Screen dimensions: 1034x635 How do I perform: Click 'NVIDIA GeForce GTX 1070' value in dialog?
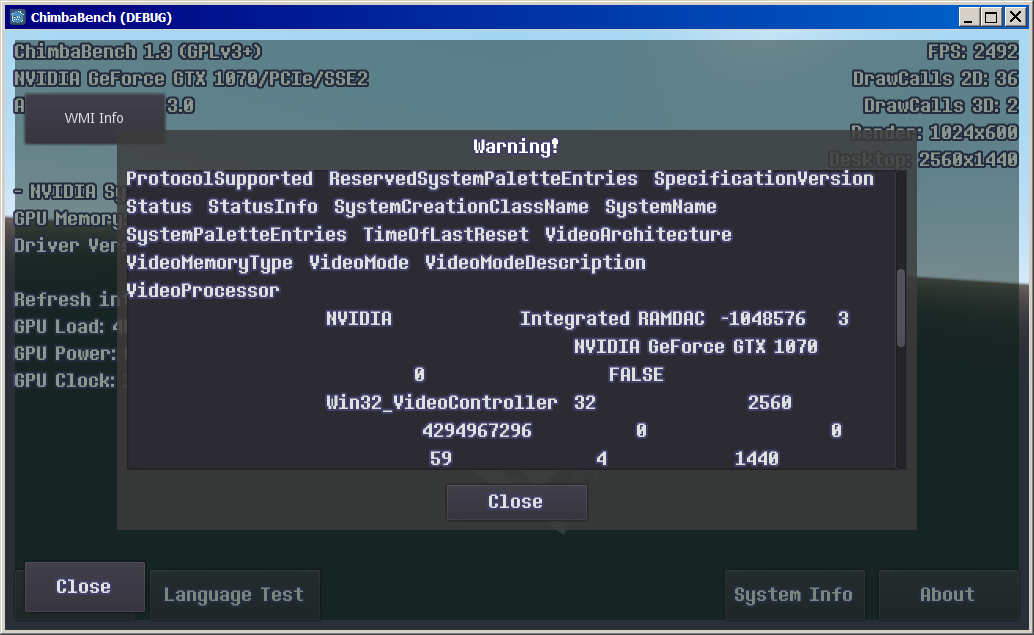coord(696,347)
